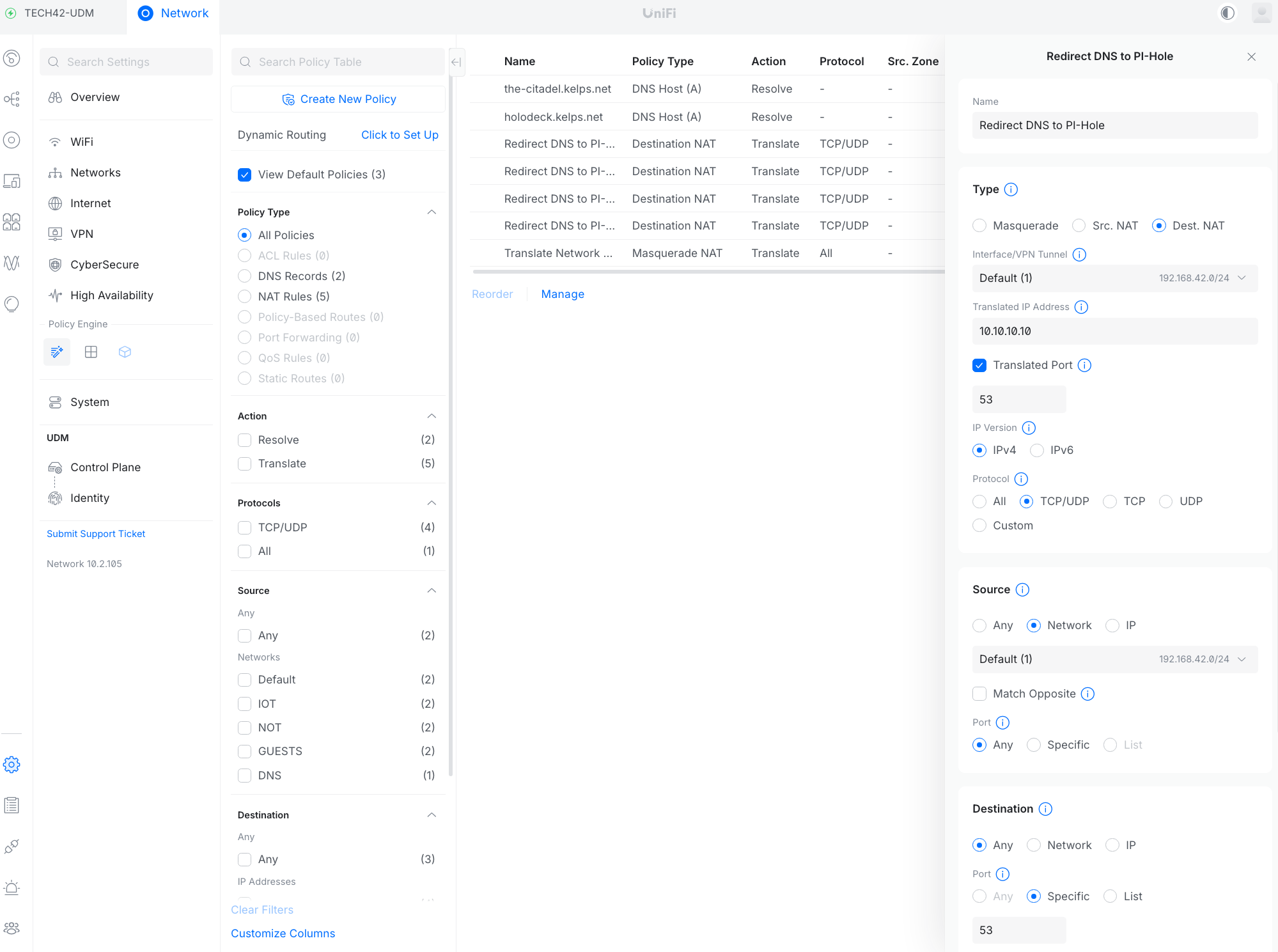Open the CyberSecure settings menu
Screen dimensions: 1278x952
(104, 265)
